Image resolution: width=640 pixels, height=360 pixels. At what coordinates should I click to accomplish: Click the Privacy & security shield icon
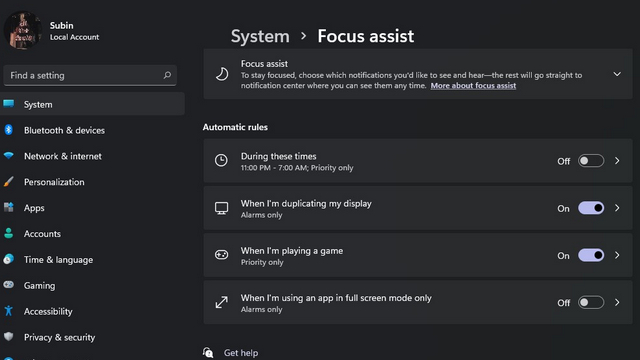click(9, 337)
